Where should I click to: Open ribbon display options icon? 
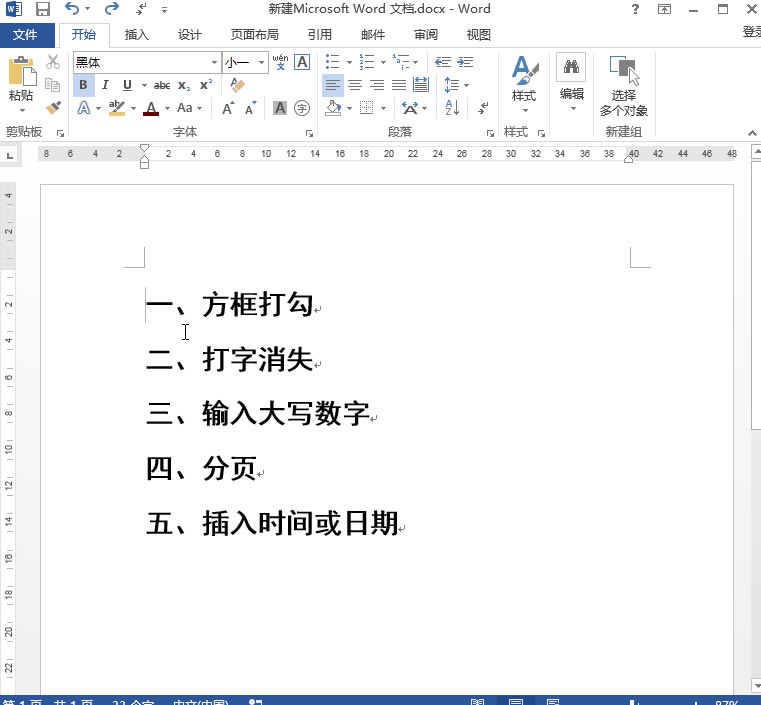tap(664, 9)
